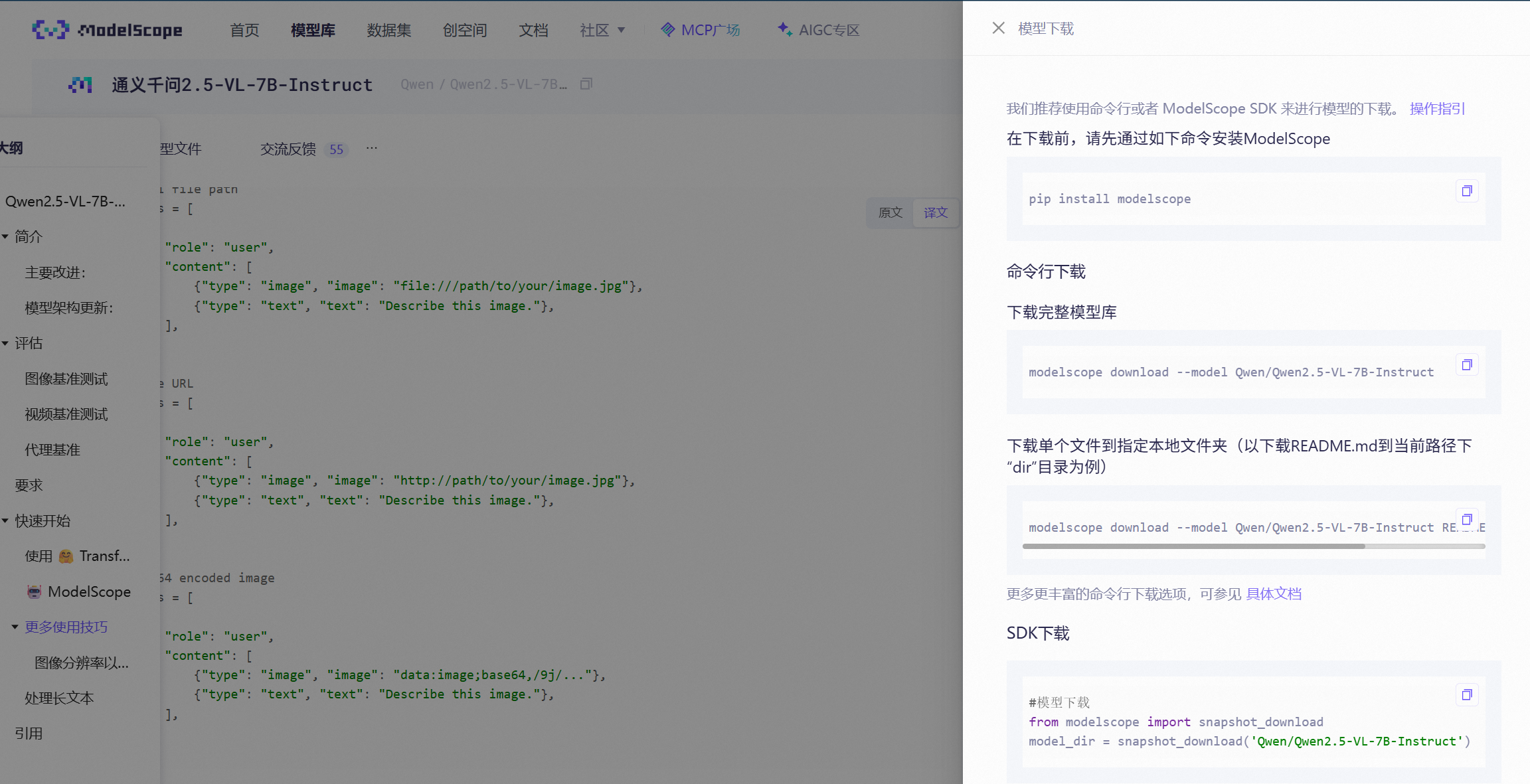Copy the README.md single file download command
This screenshot has height=784, width=1530.
point(1468,519)
